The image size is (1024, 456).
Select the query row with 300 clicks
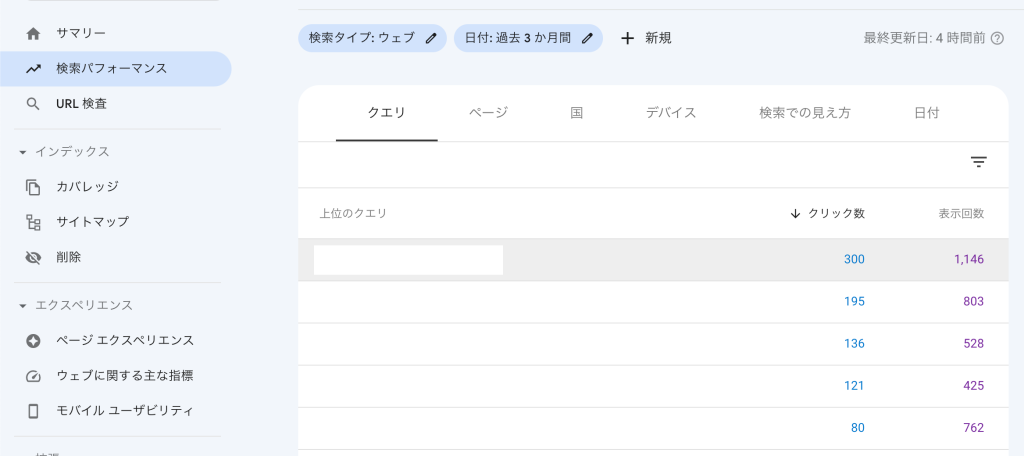pos(653,259)
